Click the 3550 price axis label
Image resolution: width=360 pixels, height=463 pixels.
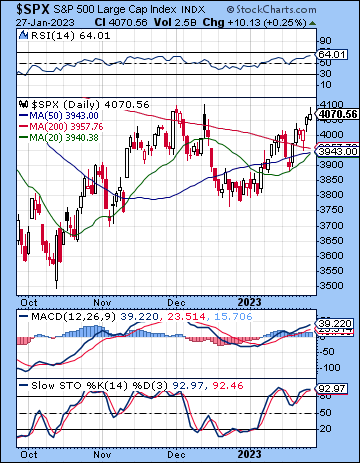[x=331, y=270]
